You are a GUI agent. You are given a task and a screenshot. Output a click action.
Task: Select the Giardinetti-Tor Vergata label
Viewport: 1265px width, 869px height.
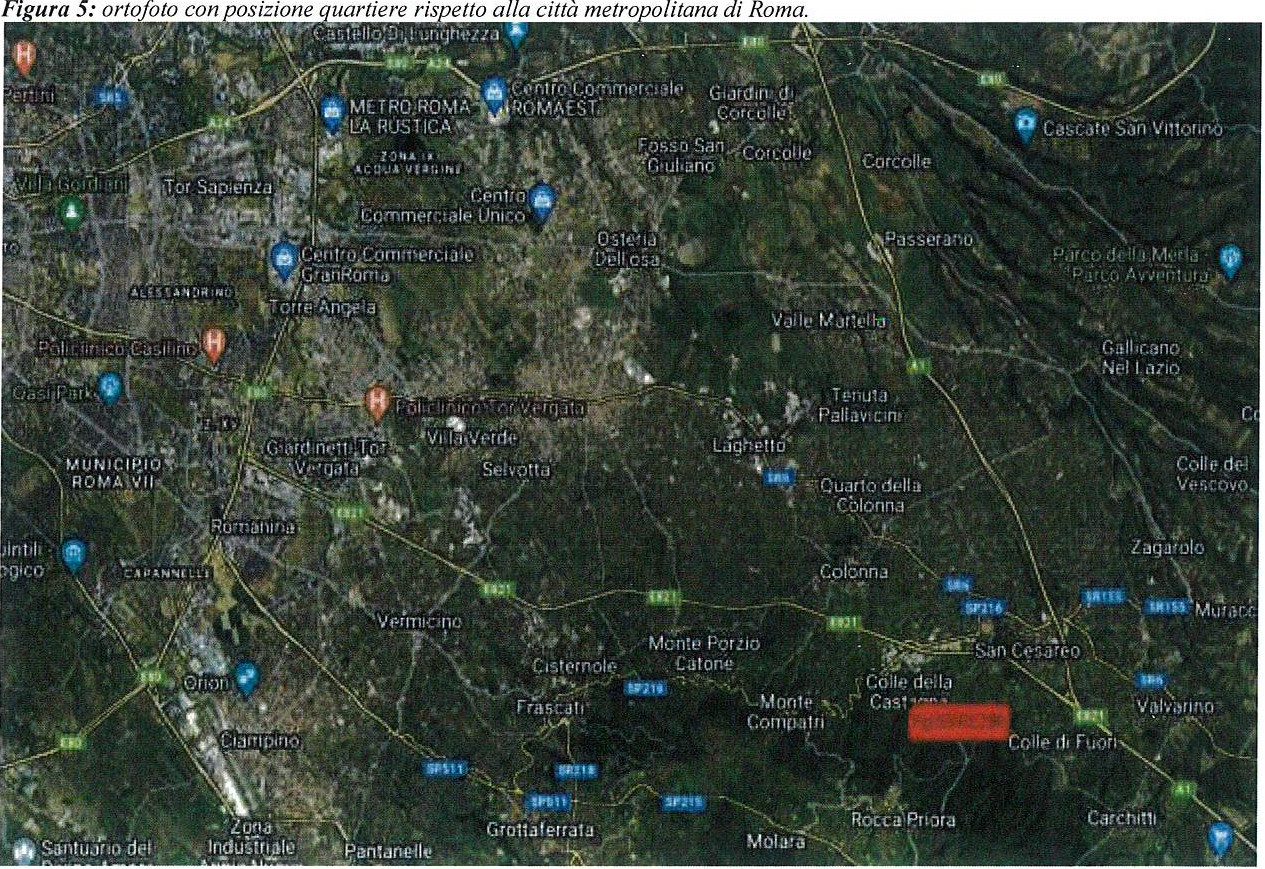point(327,457)
